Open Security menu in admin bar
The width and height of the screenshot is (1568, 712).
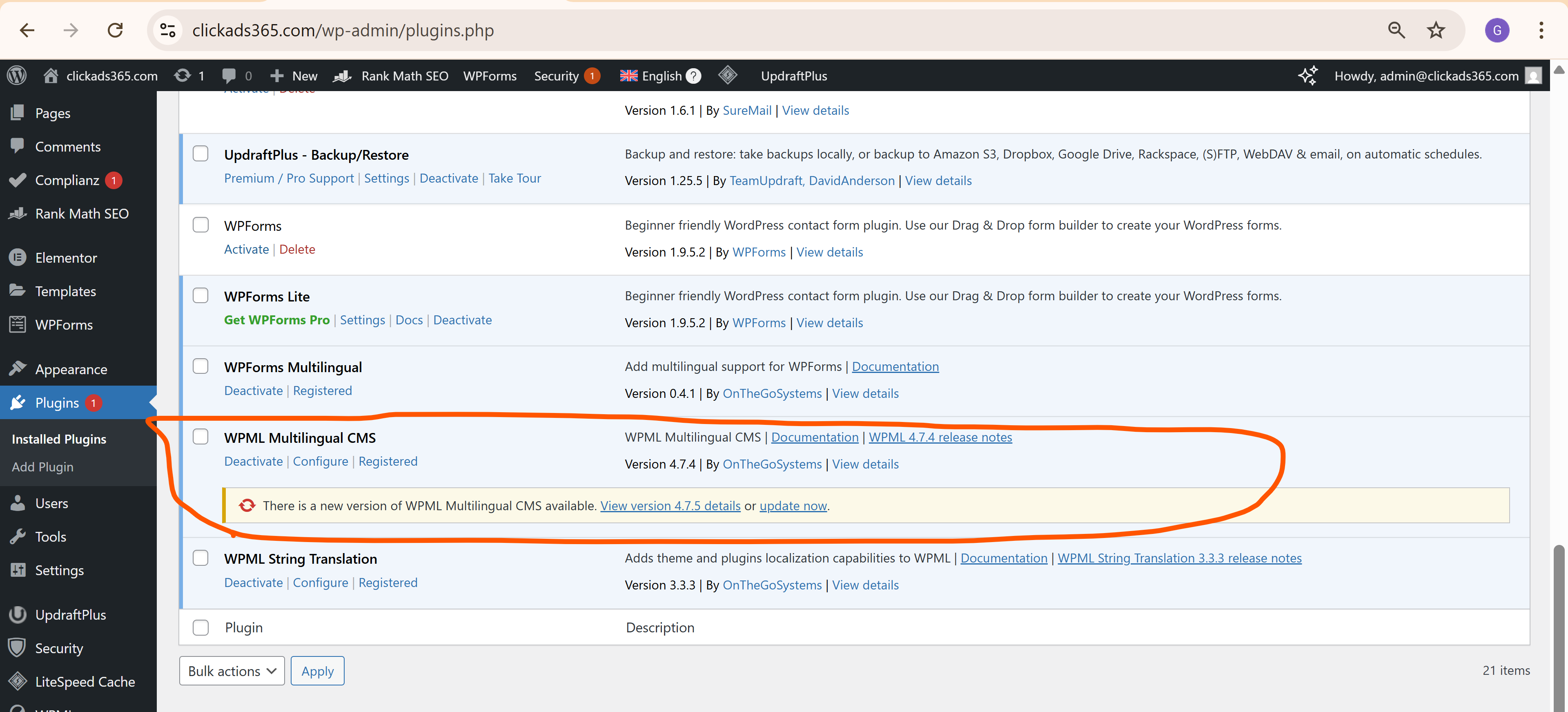coord(567,76)
